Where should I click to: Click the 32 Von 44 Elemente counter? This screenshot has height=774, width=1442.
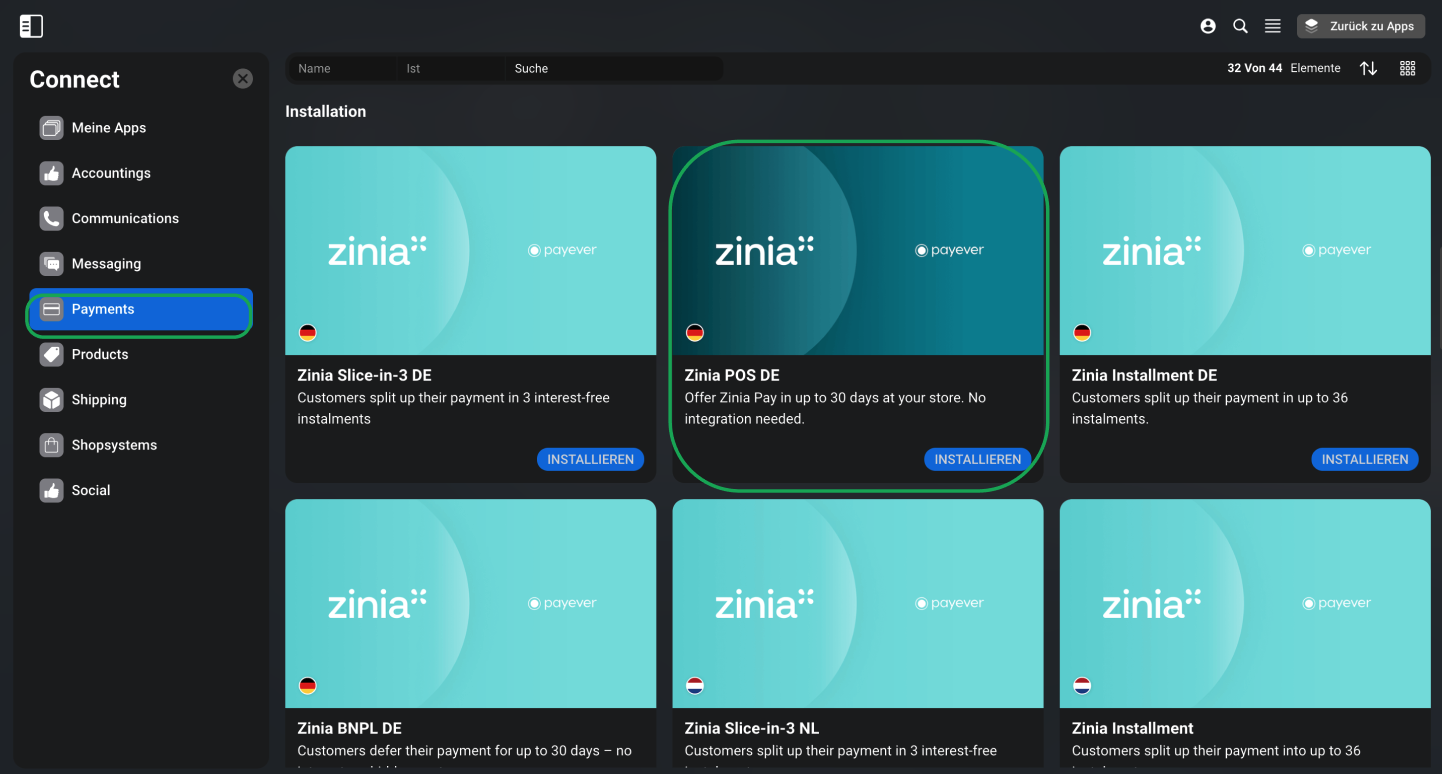(x=1284, y=68)
